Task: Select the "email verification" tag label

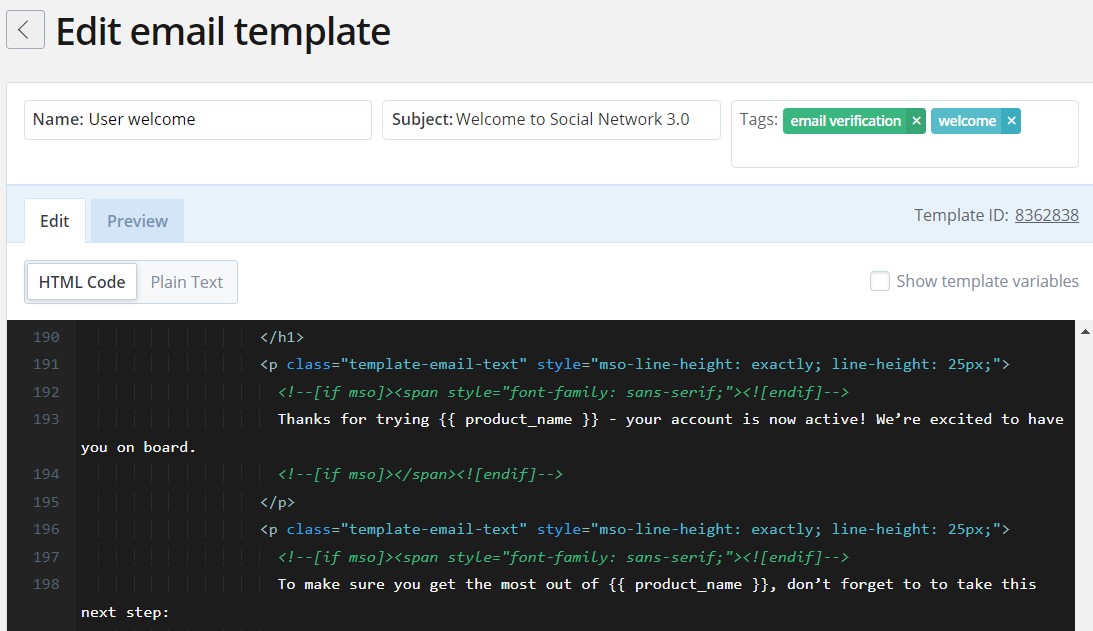Action: 848,120
